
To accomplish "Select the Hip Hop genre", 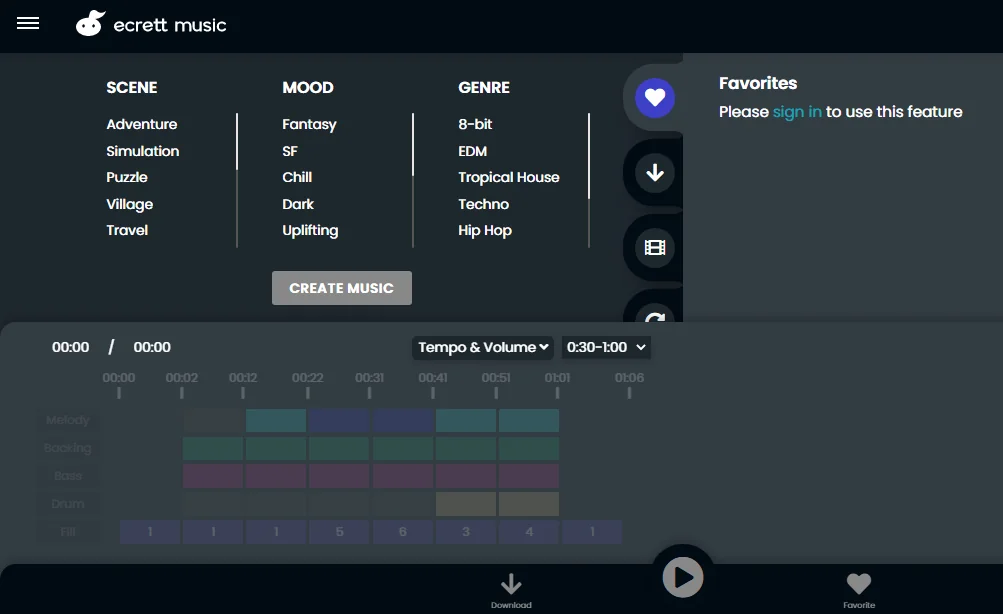I will [485, 230].
